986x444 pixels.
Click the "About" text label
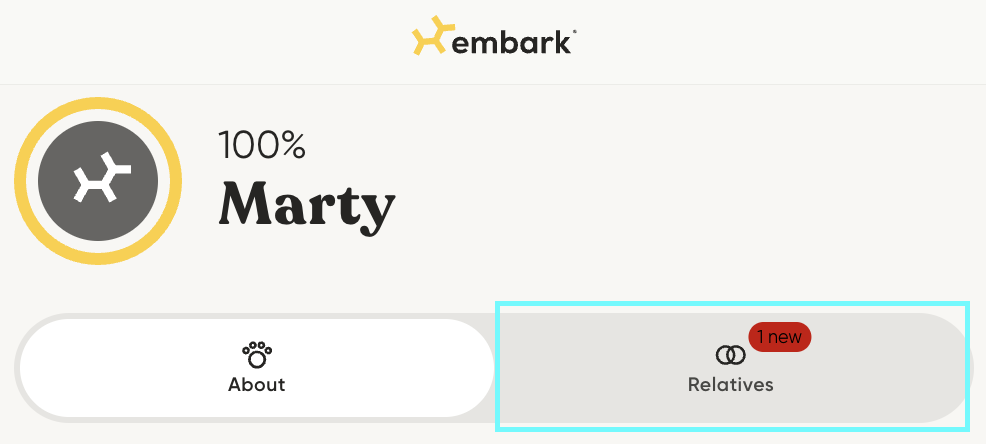click(x=257, y=385)
